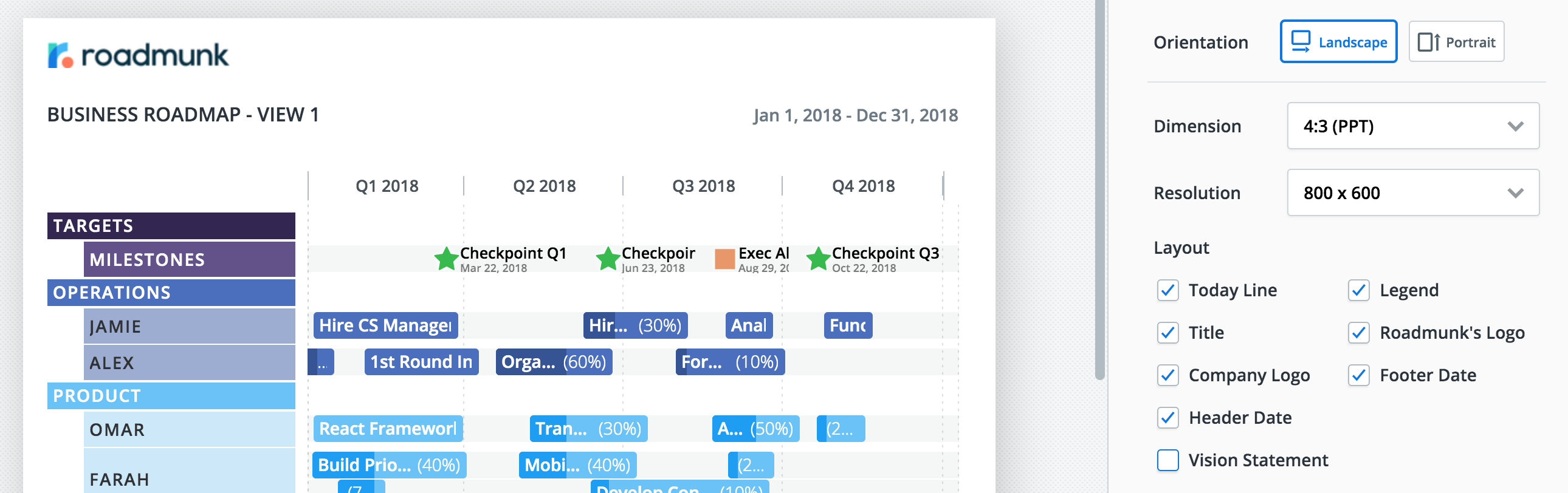The width and height of the screenshot is (1568, 493).
Task: Click the orange Exec milestone square
Action: click(724, 259)
